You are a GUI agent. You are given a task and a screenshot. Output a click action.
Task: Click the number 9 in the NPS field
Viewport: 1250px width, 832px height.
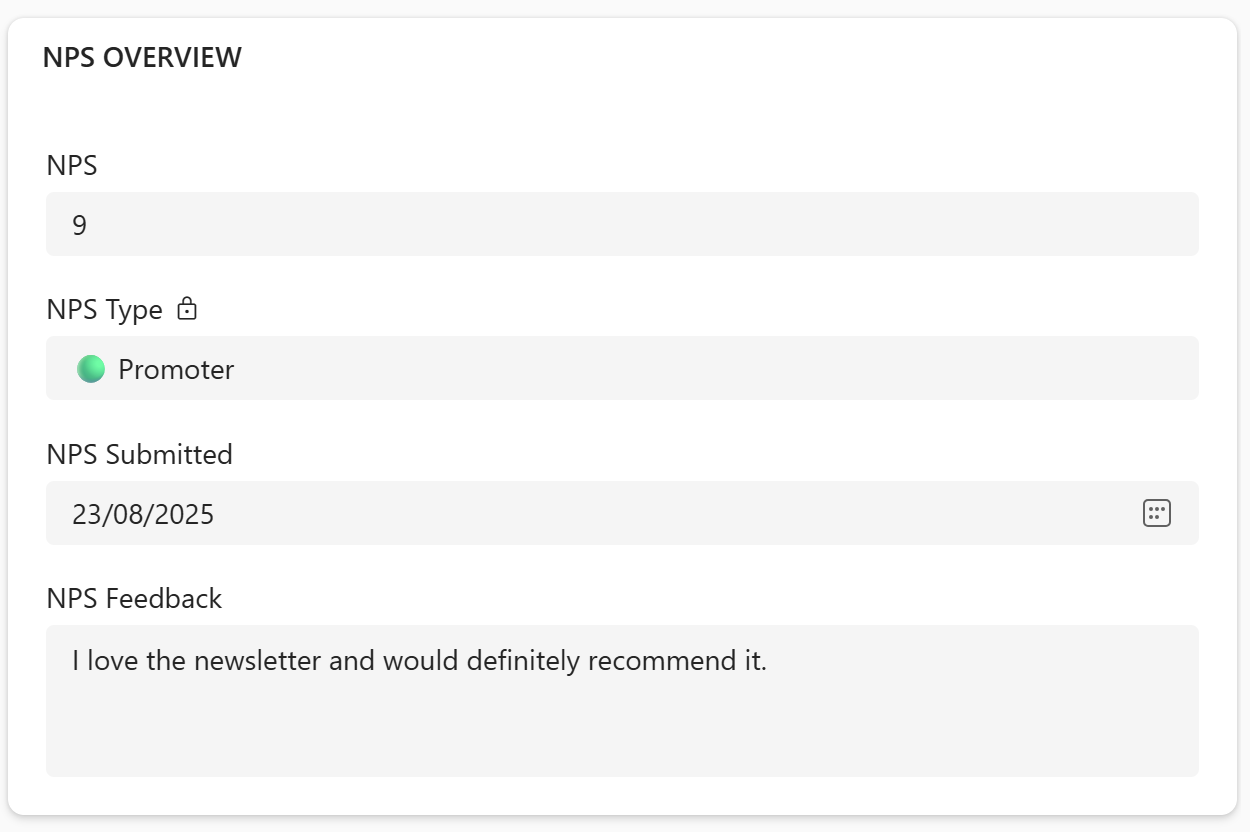80,225
